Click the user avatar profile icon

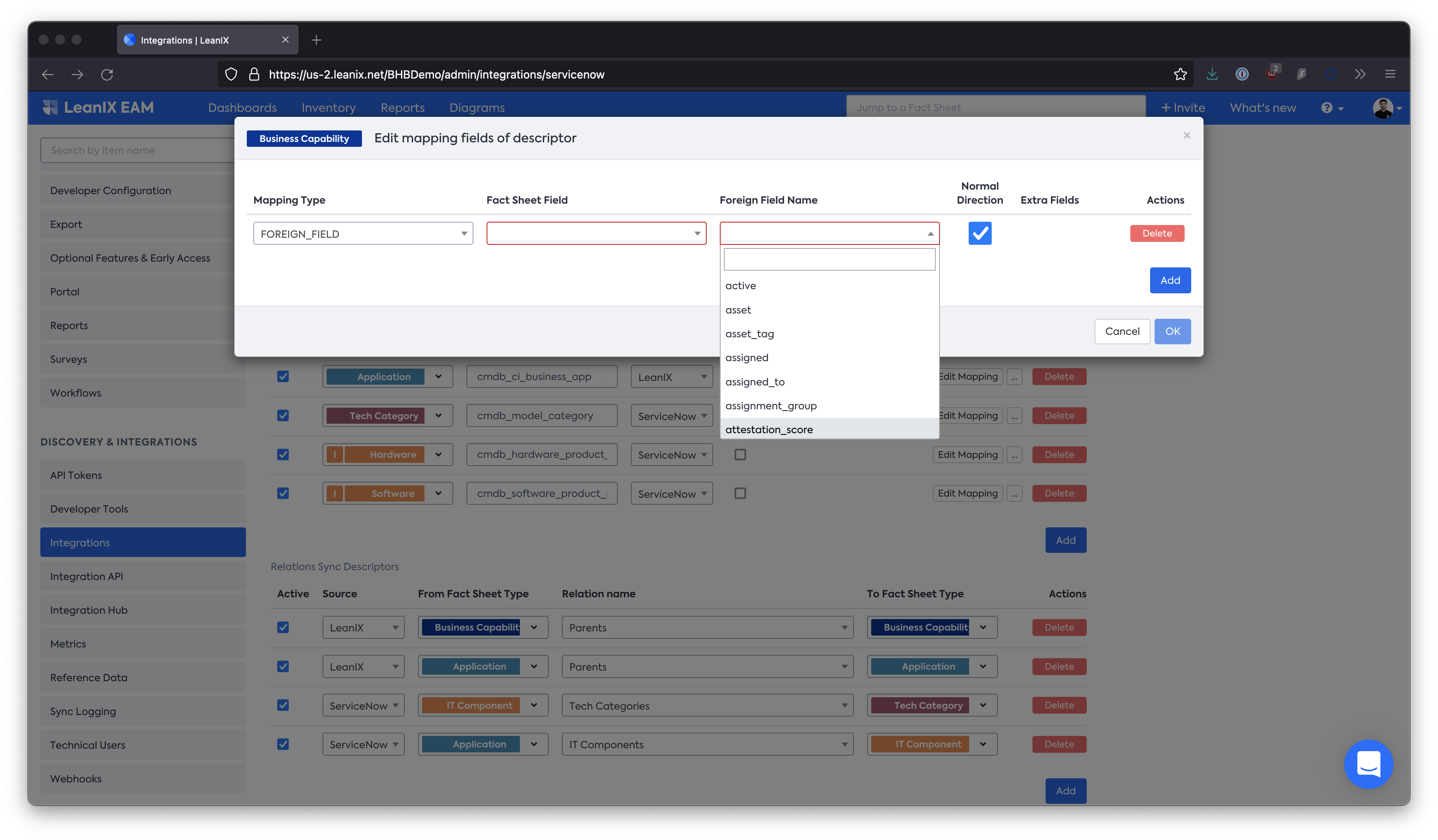(1382, 108)
